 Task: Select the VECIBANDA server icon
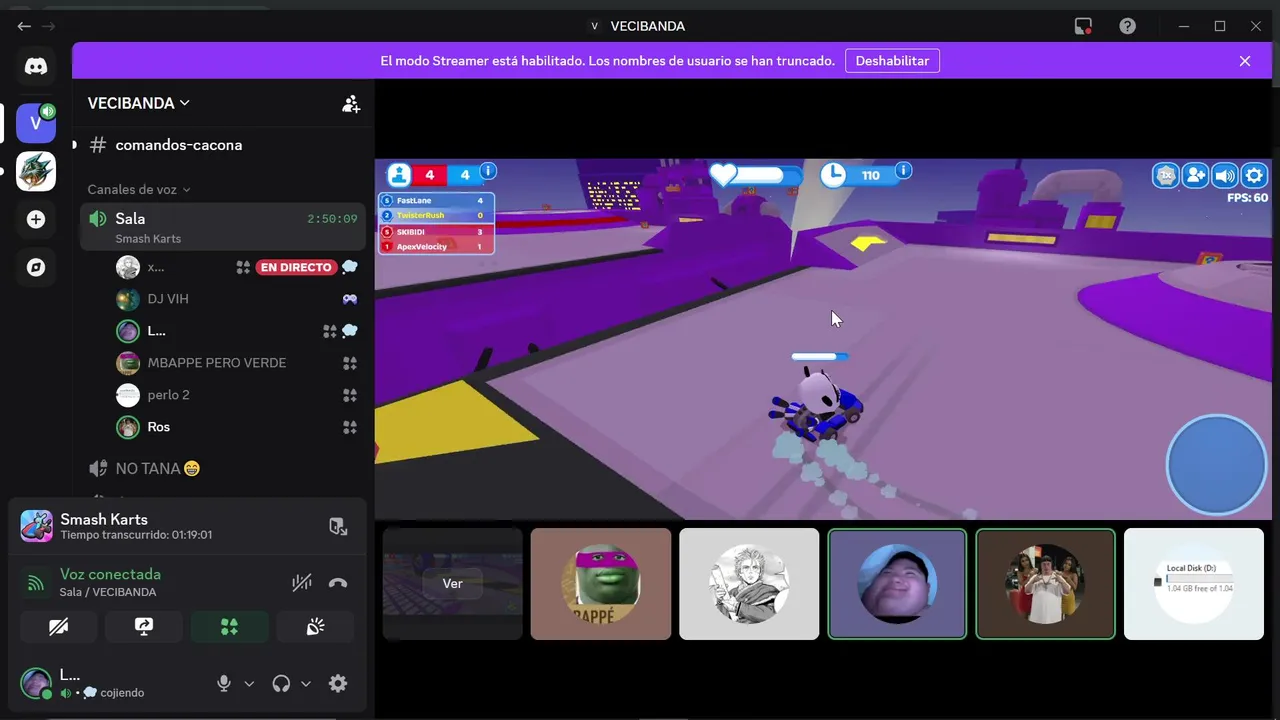coord(36,123)
